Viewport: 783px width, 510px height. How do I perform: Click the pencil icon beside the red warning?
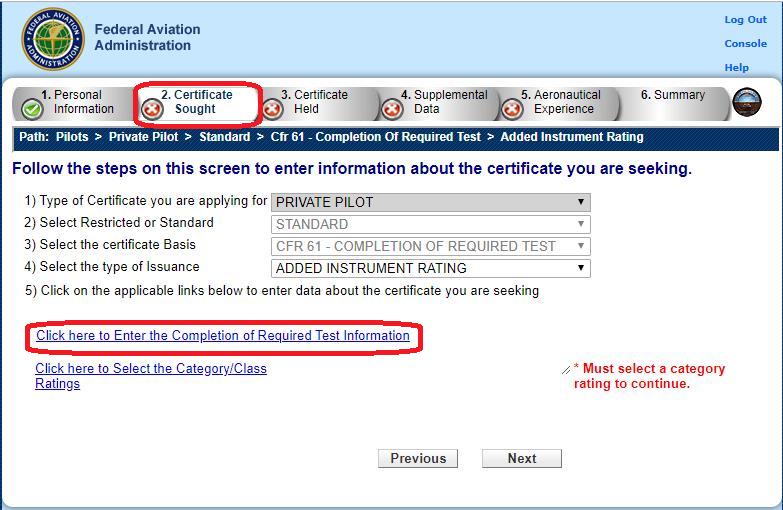coord(566,370)
